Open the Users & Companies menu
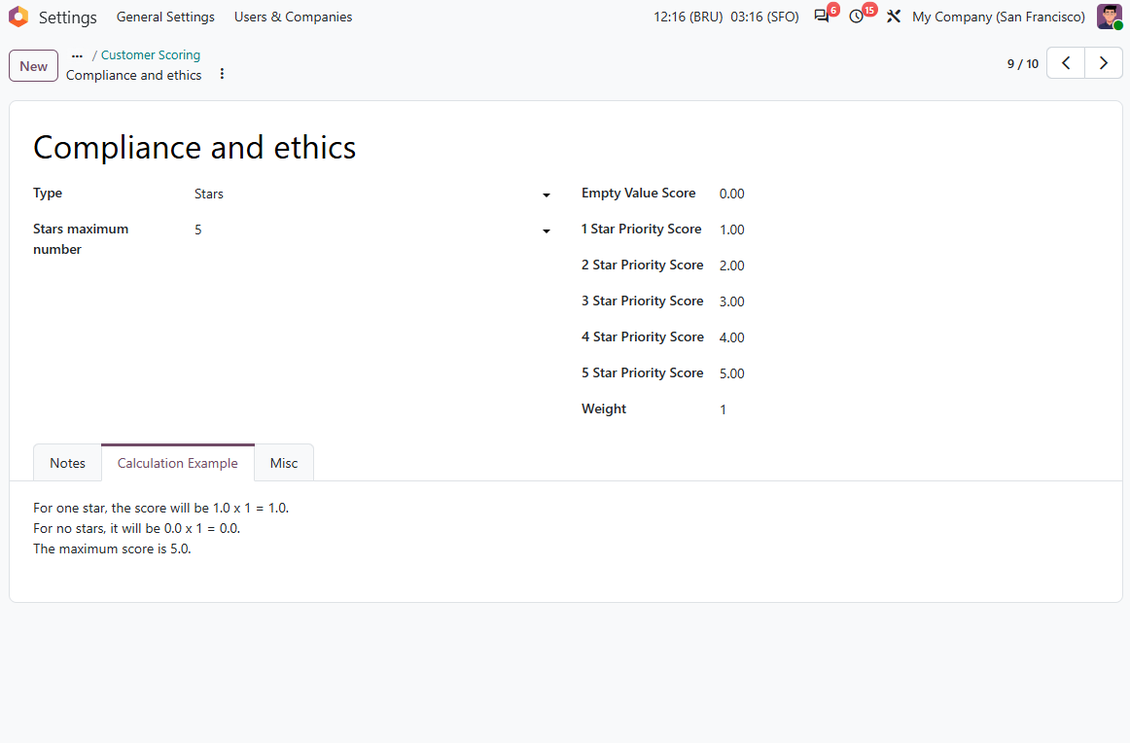Screen dimensions: 1130x743 point(293,17)
